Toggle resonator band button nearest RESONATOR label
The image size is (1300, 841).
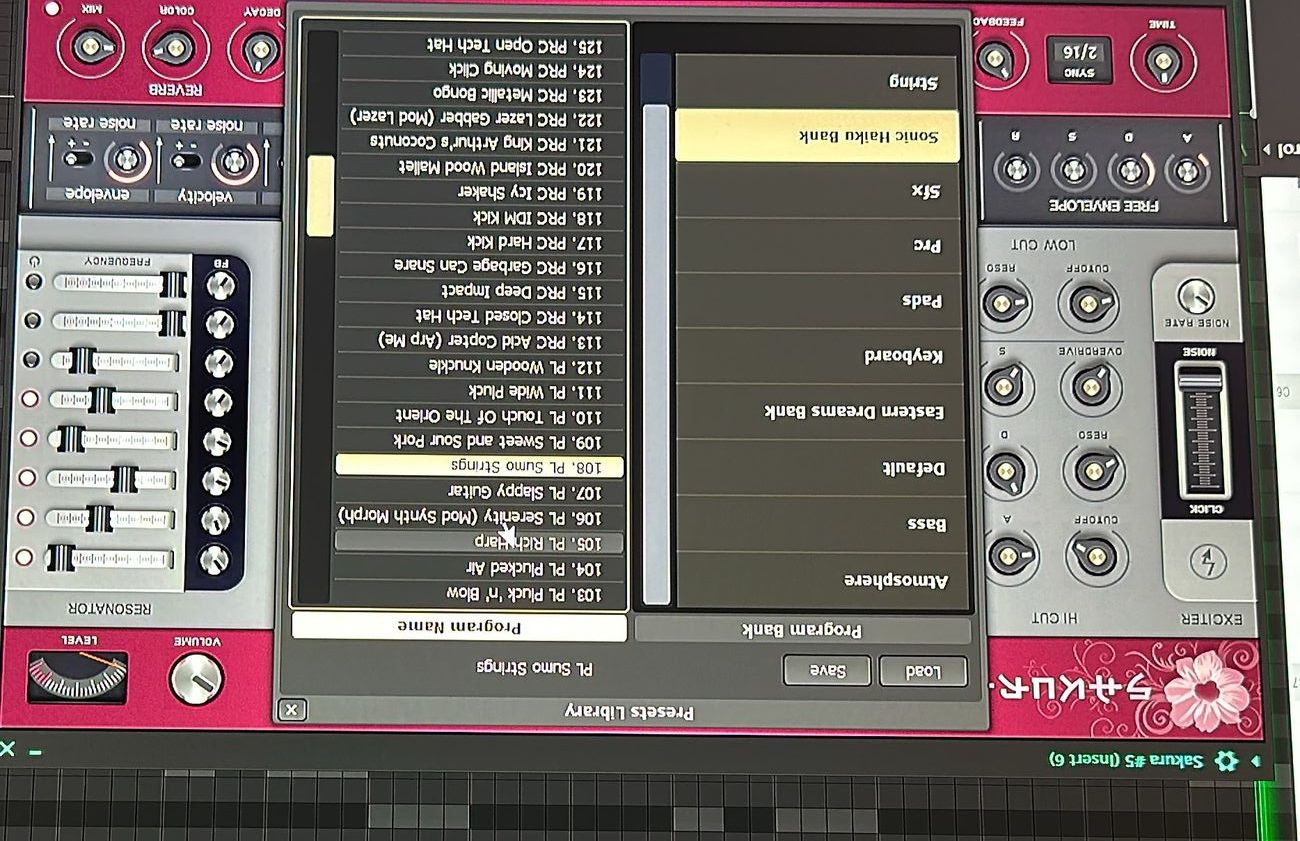[24, 557]
